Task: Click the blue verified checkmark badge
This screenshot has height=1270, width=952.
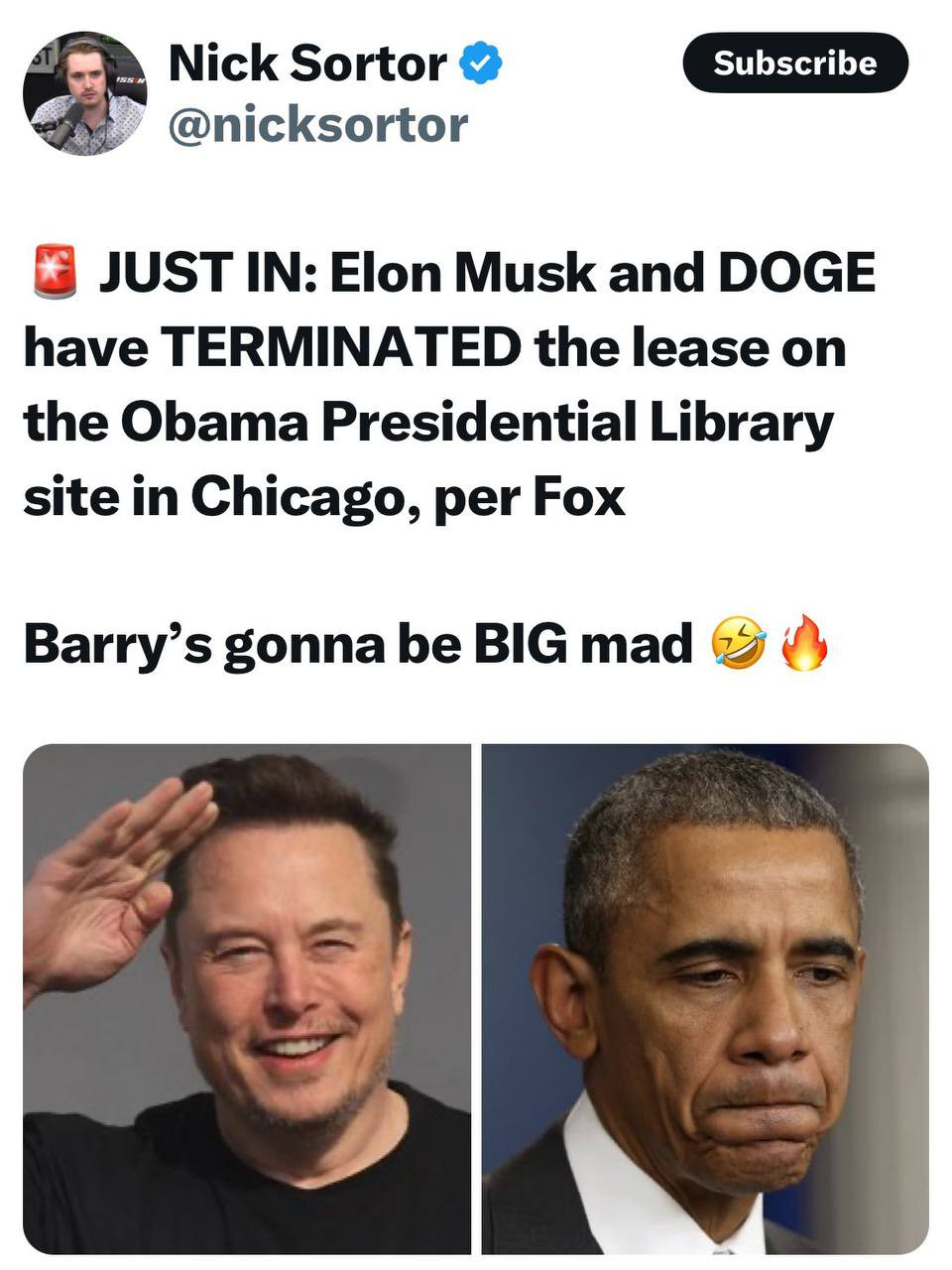Action: [482, 63]
